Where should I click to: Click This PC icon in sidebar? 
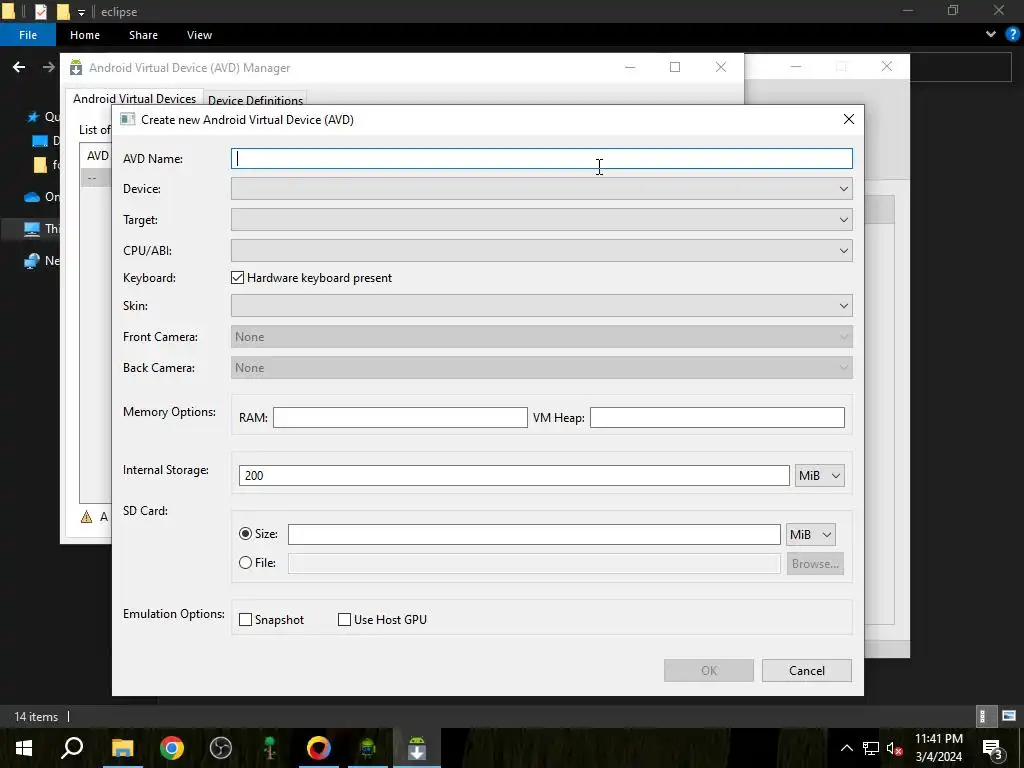[x=32, y=229]
